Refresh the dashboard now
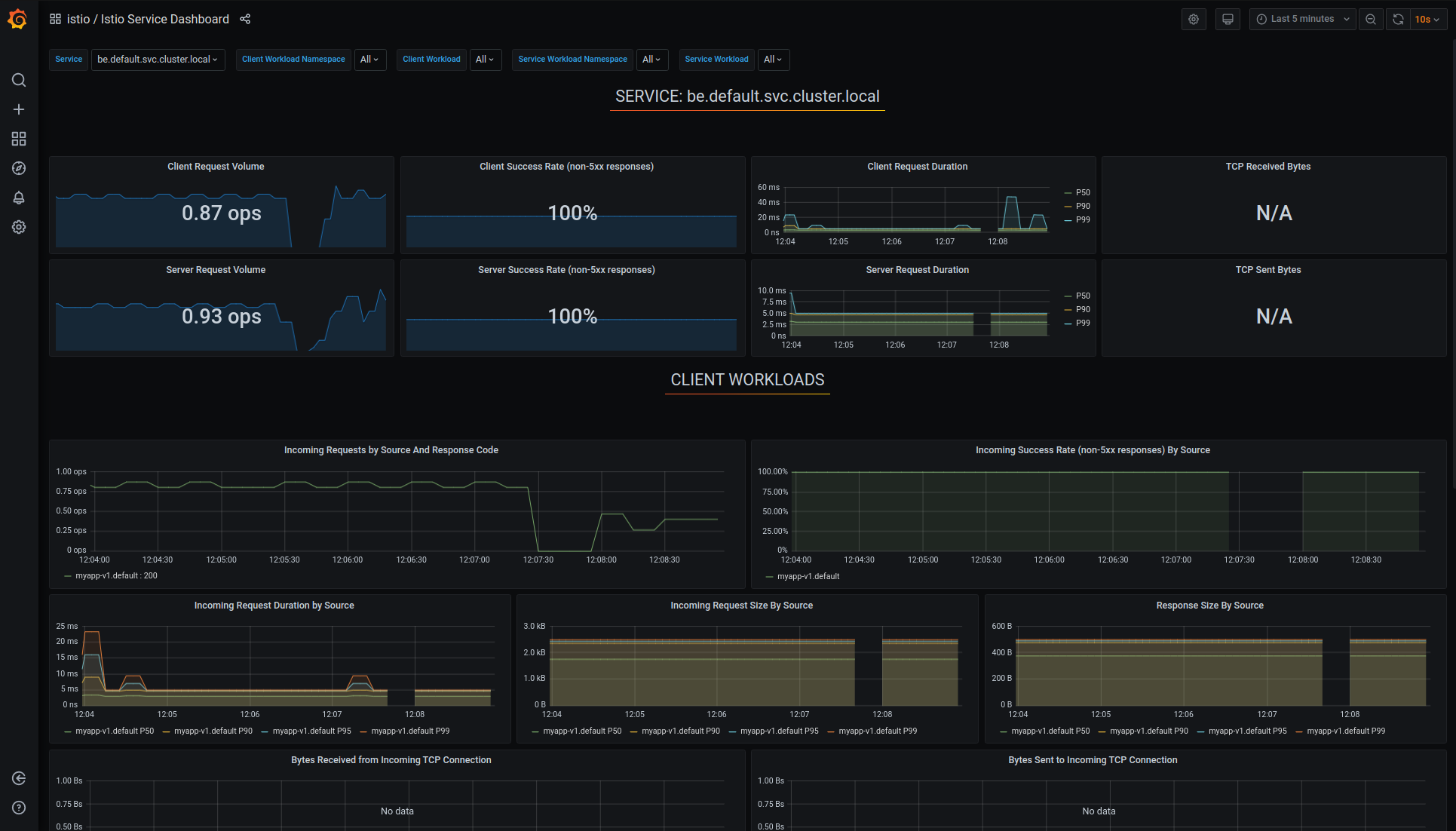 point(1398,19)
